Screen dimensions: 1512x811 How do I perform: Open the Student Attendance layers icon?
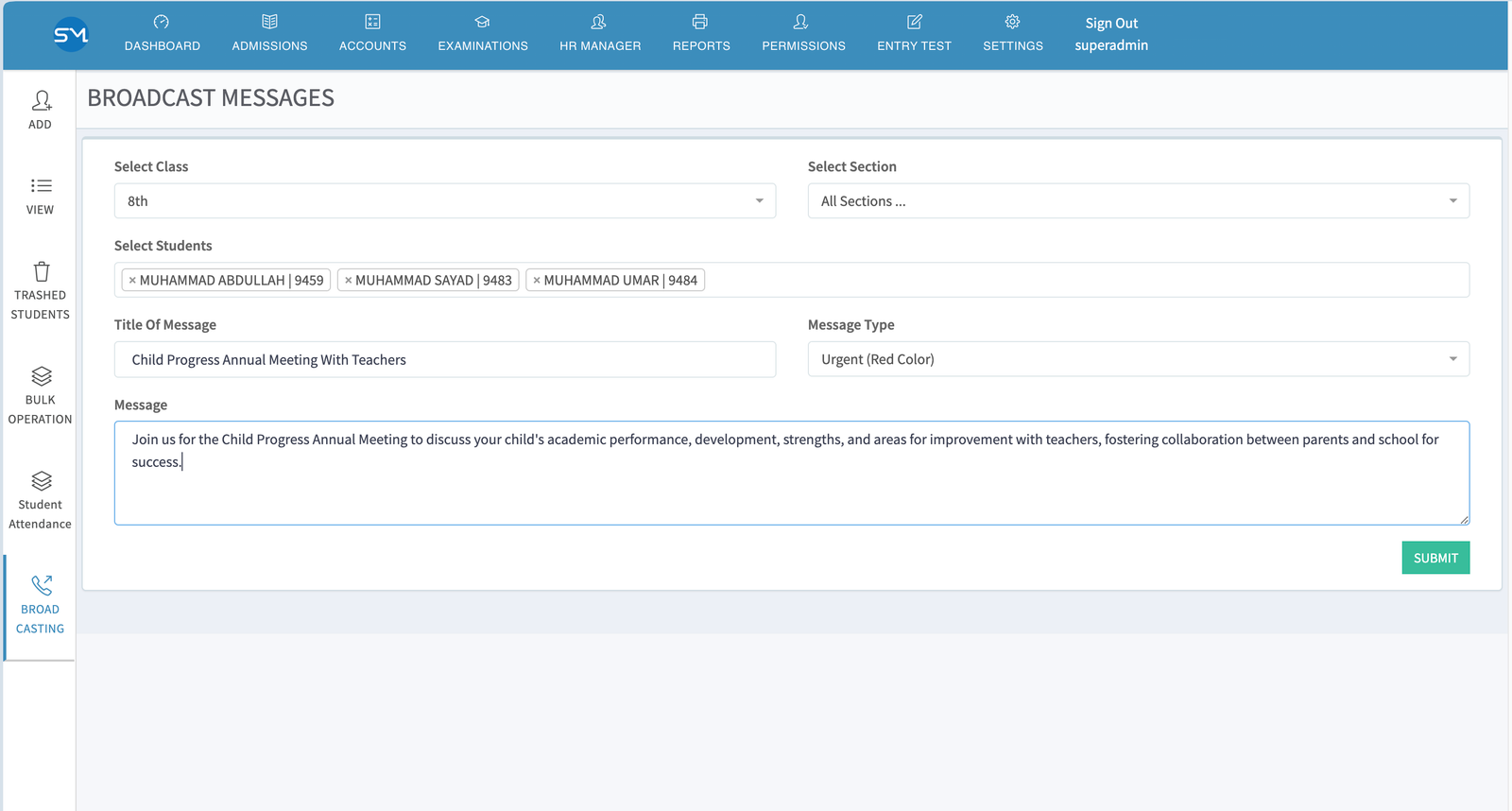point(42,481)
